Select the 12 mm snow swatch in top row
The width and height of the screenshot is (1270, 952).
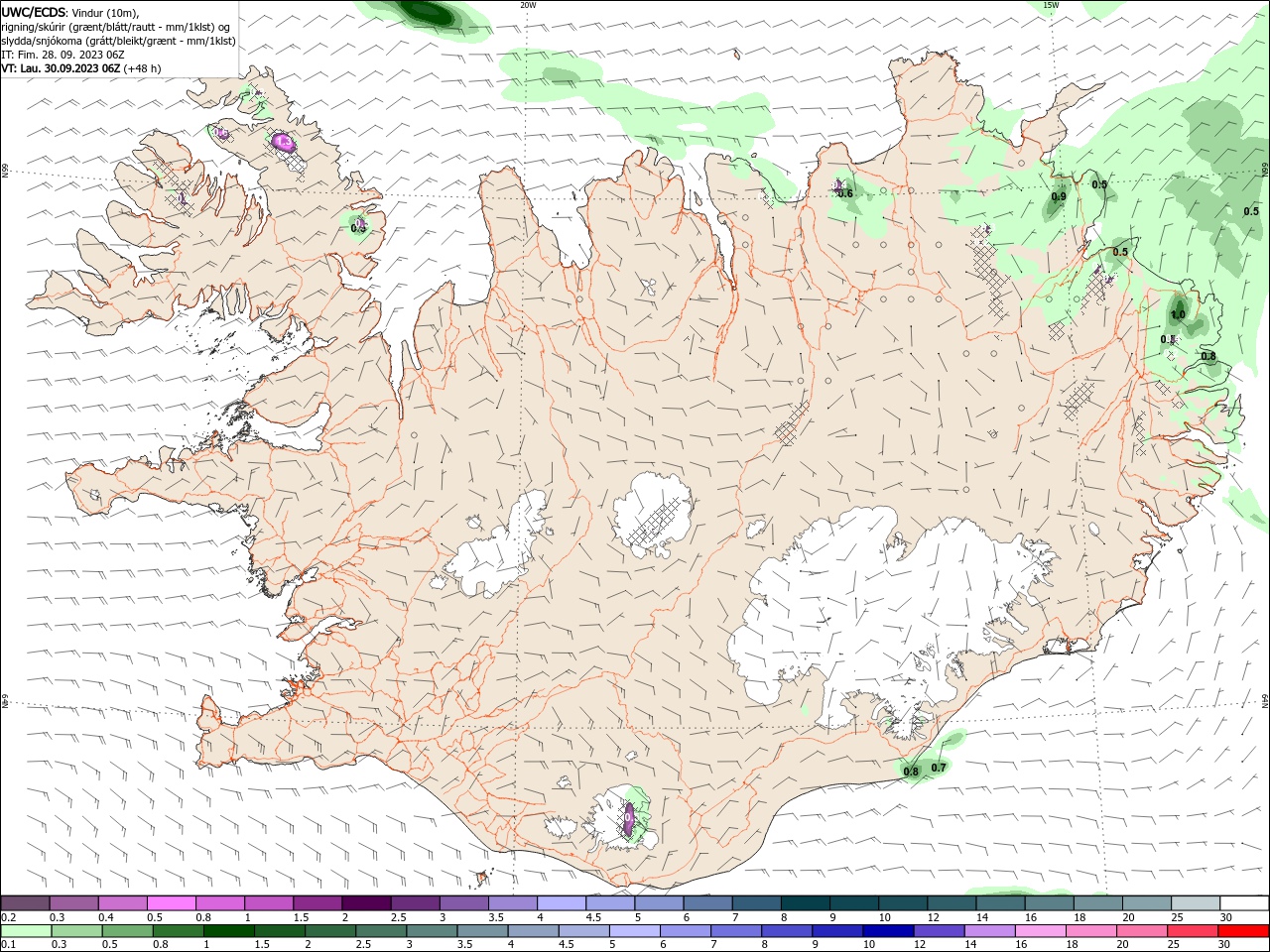click(x=952, y=903)
